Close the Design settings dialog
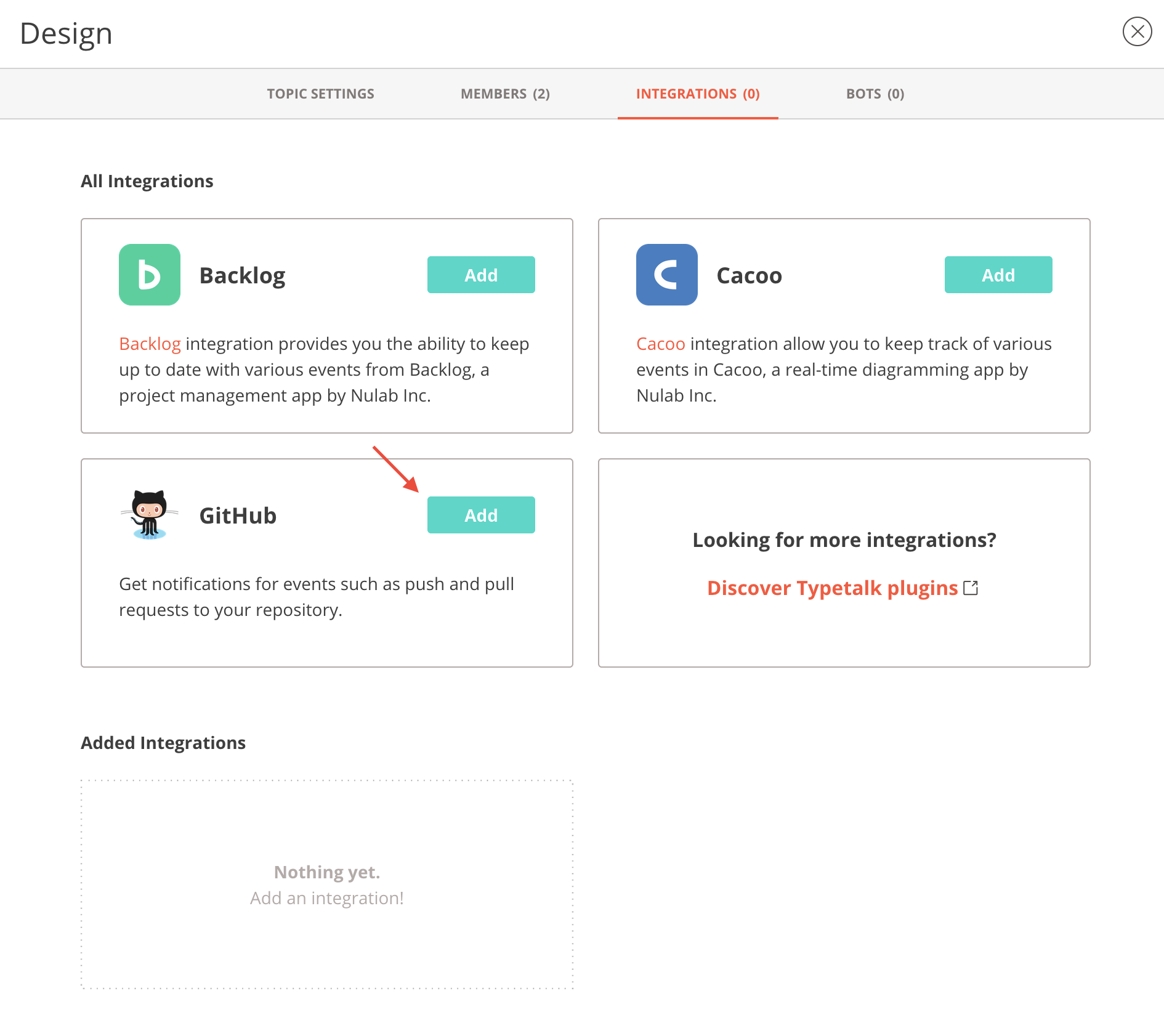The image size is (1164, 1036). [1137, 31]
